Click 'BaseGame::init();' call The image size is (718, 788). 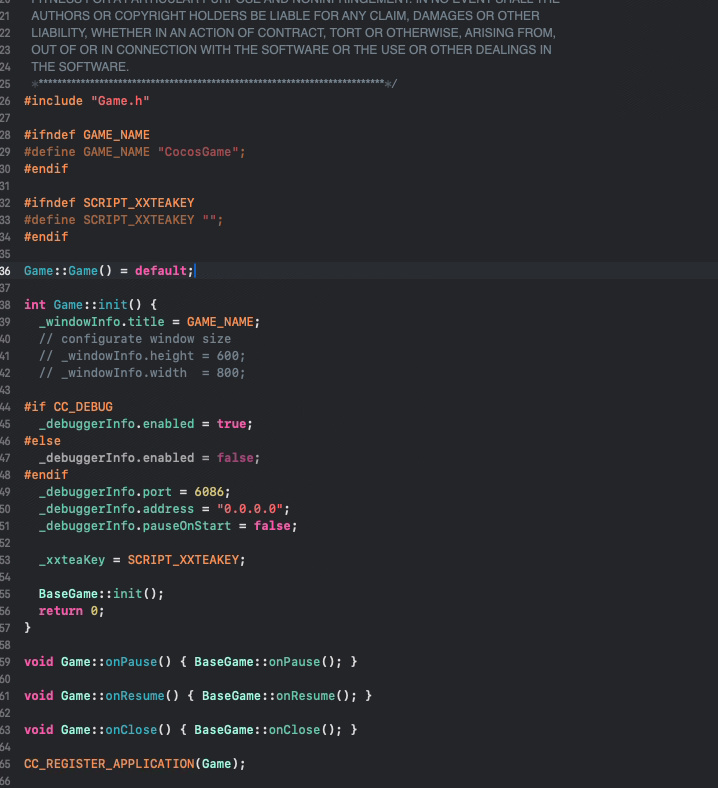click(101, 594)
